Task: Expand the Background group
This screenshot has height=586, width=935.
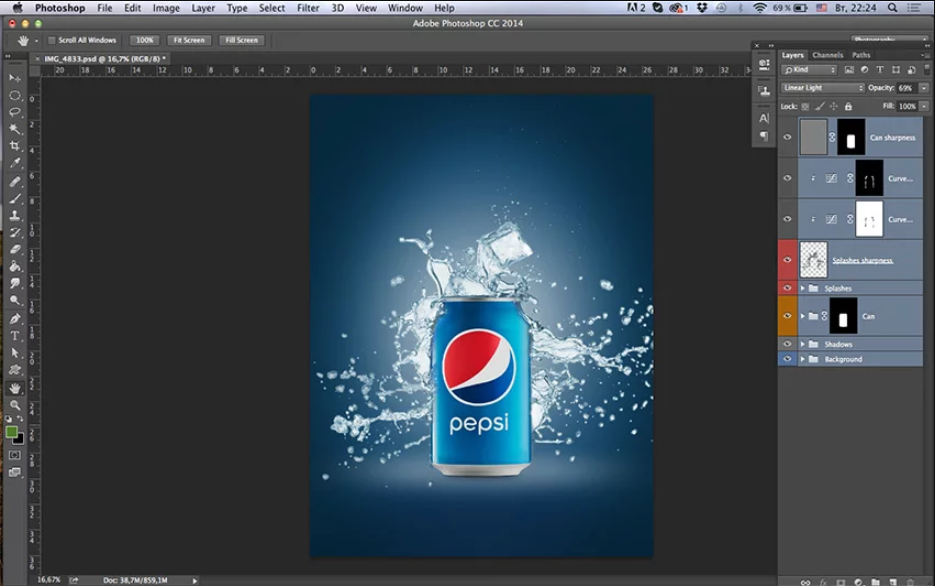Action: coord(803,359)
